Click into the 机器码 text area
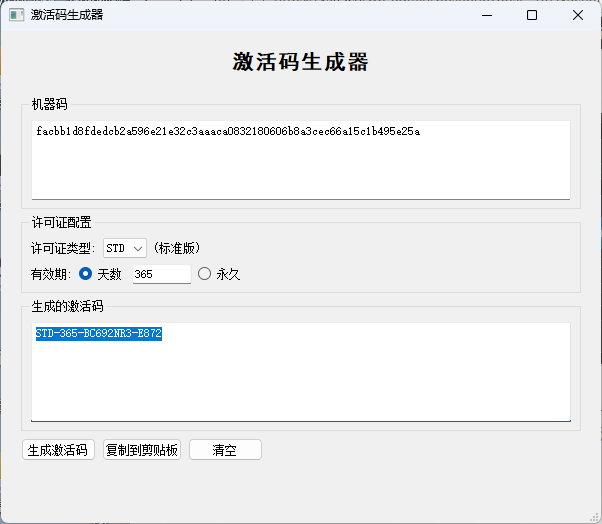602x524 pixels. pyautogui.click(x=301, y=160)
